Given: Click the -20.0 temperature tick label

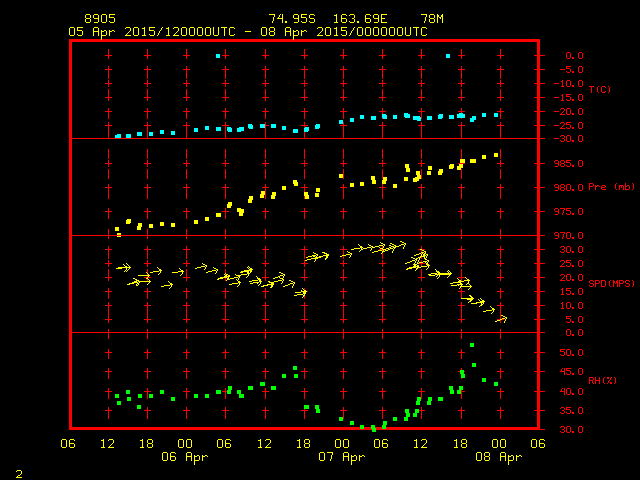Looking at the screenshot, I should (569, 111).
